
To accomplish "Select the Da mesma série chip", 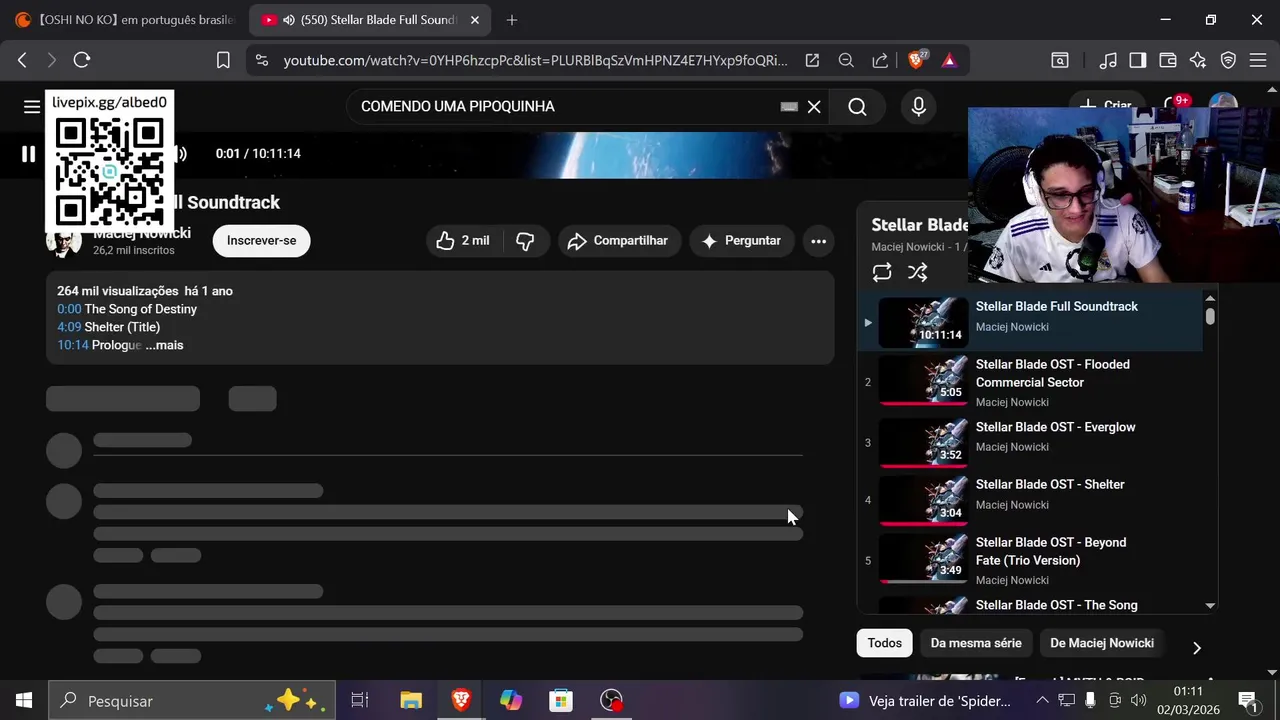I will (976, 643).
